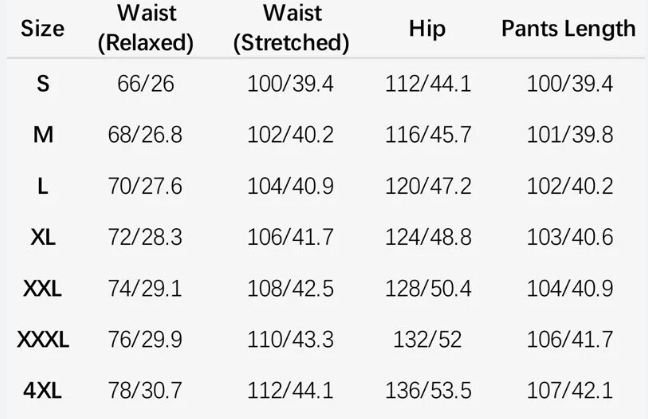Select the 4XL size row label
This screenshot has height=419, width=648.
tap(43, 390)
